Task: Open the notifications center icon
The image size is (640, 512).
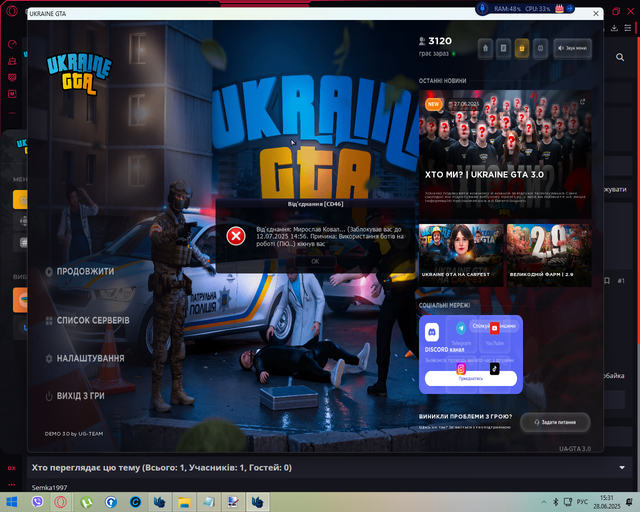Action: [629, 502]
